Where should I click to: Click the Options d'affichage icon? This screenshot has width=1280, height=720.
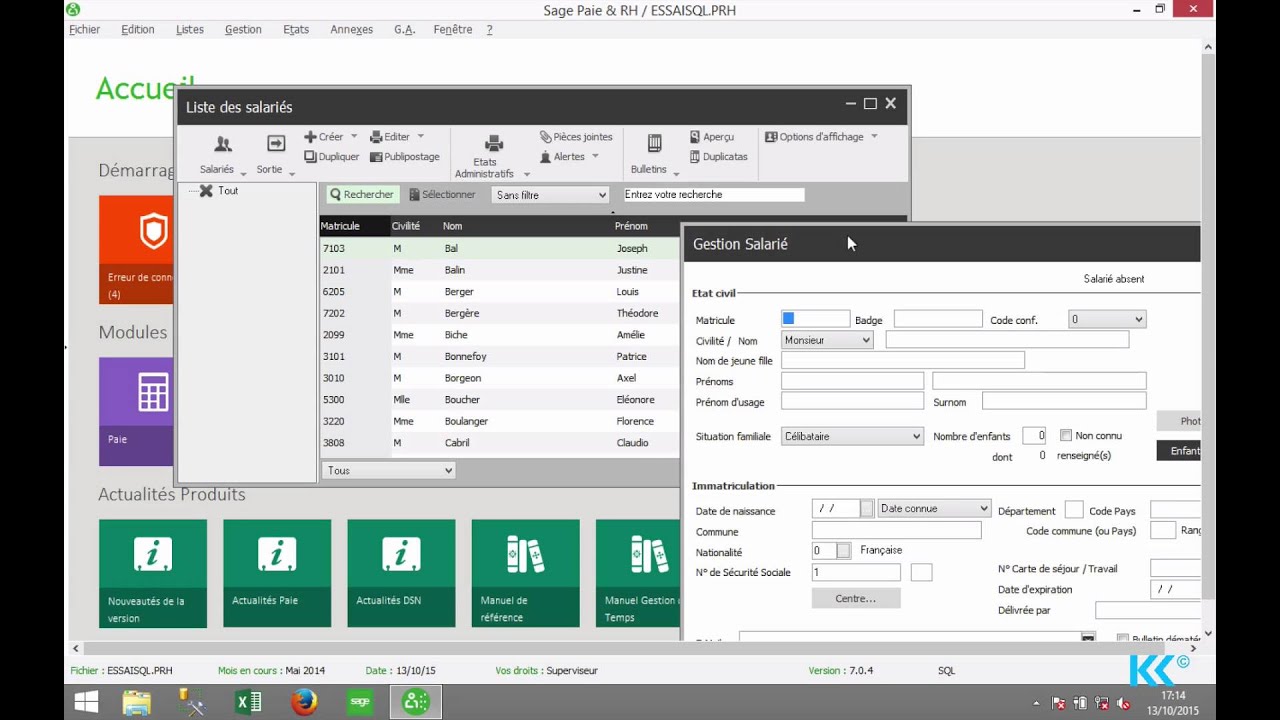point(771,137)
